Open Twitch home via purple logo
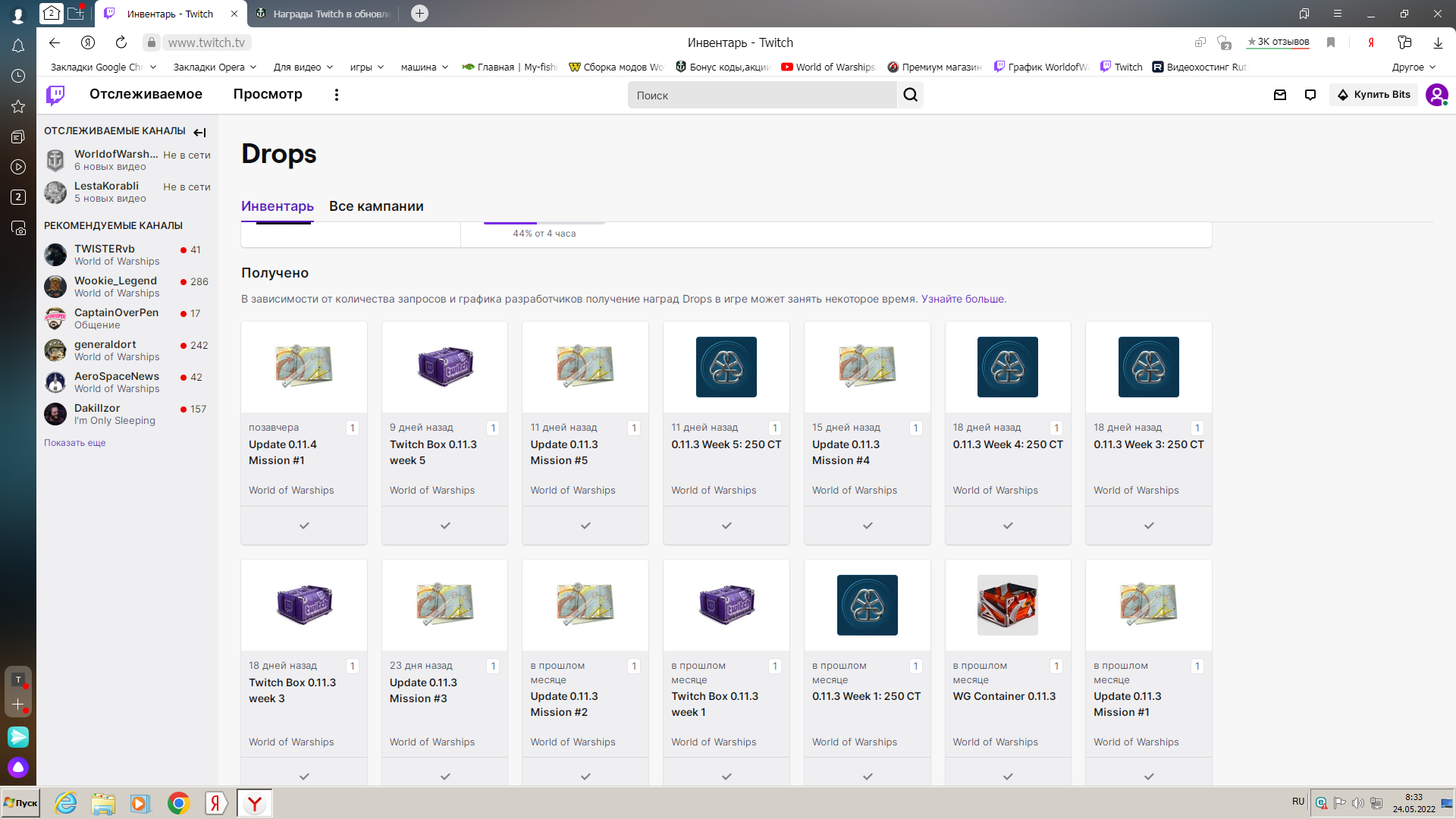The width and height of the screenshot is (1456, 819). 55,95
